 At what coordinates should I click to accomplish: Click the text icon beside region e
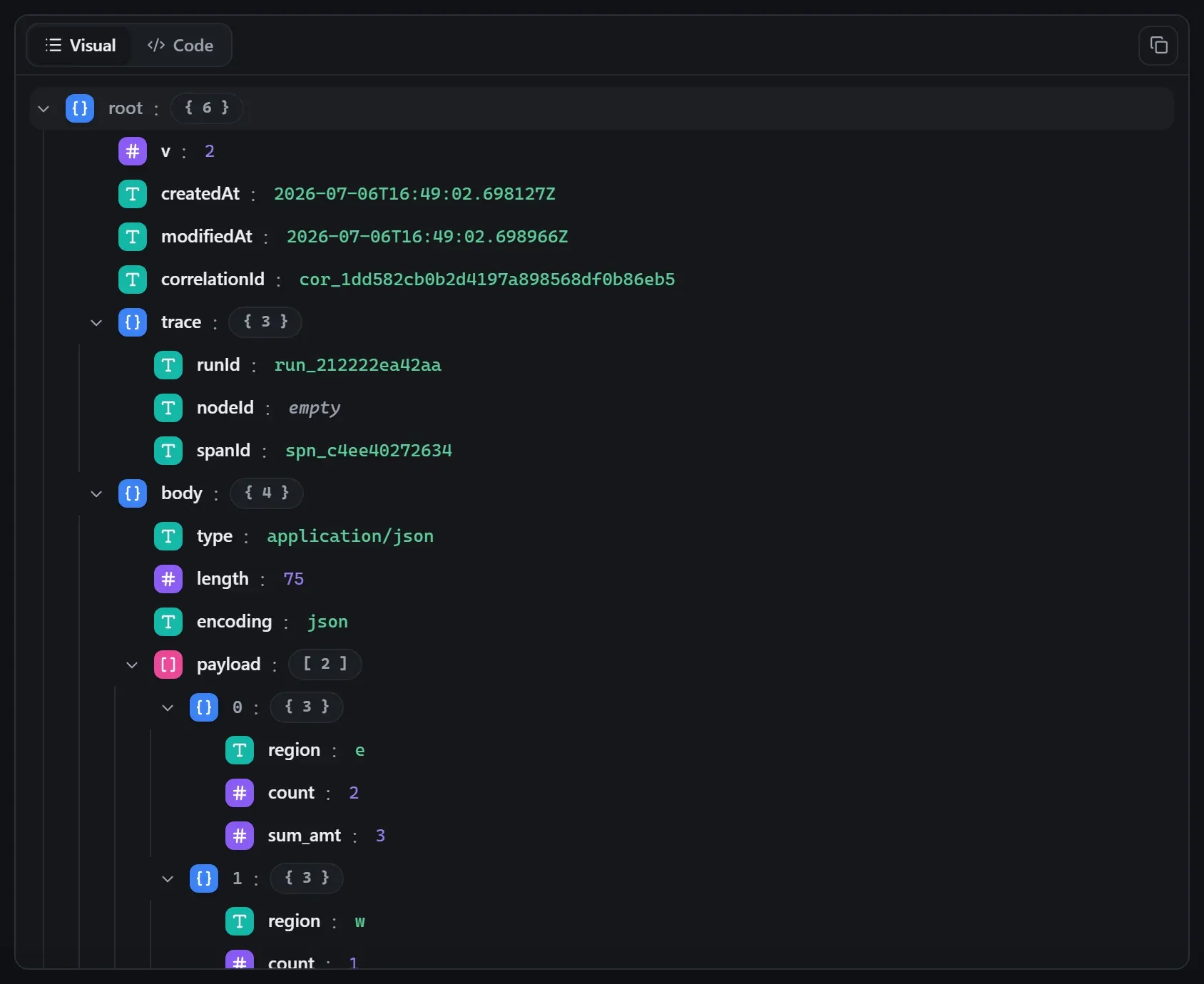click(x=240, y=750)
